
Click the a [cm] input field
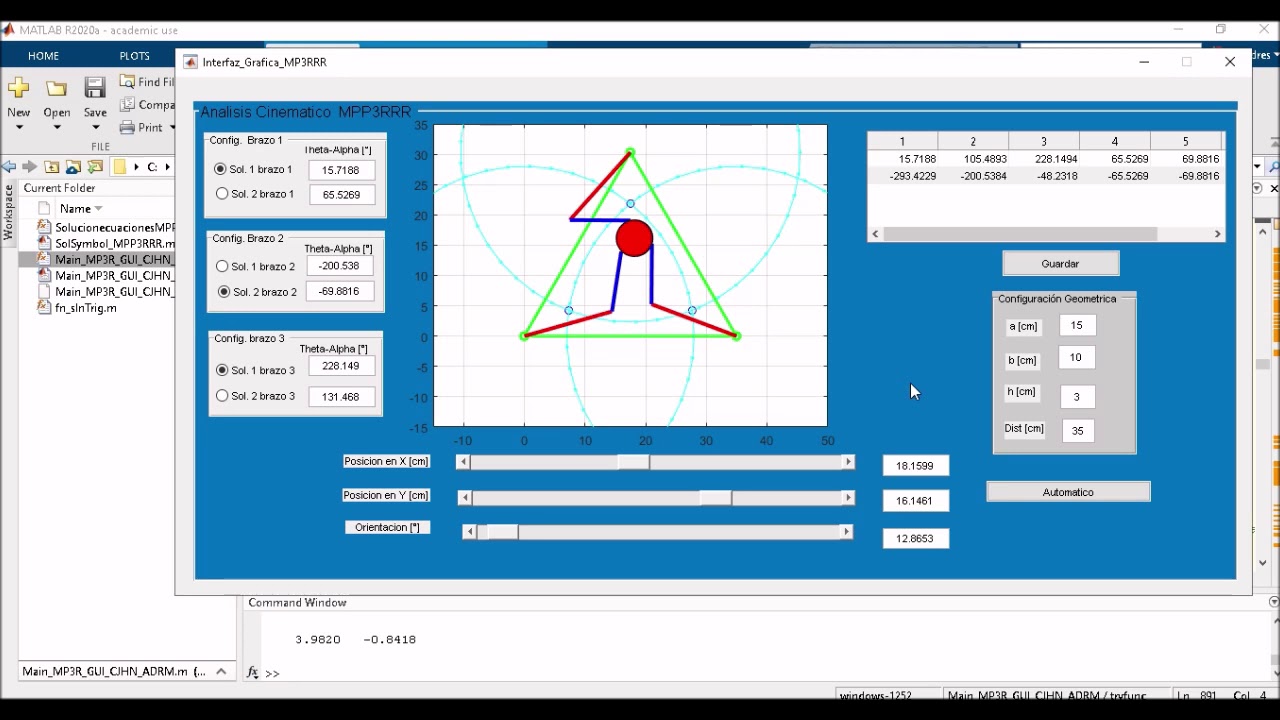tap(1077, 325)
